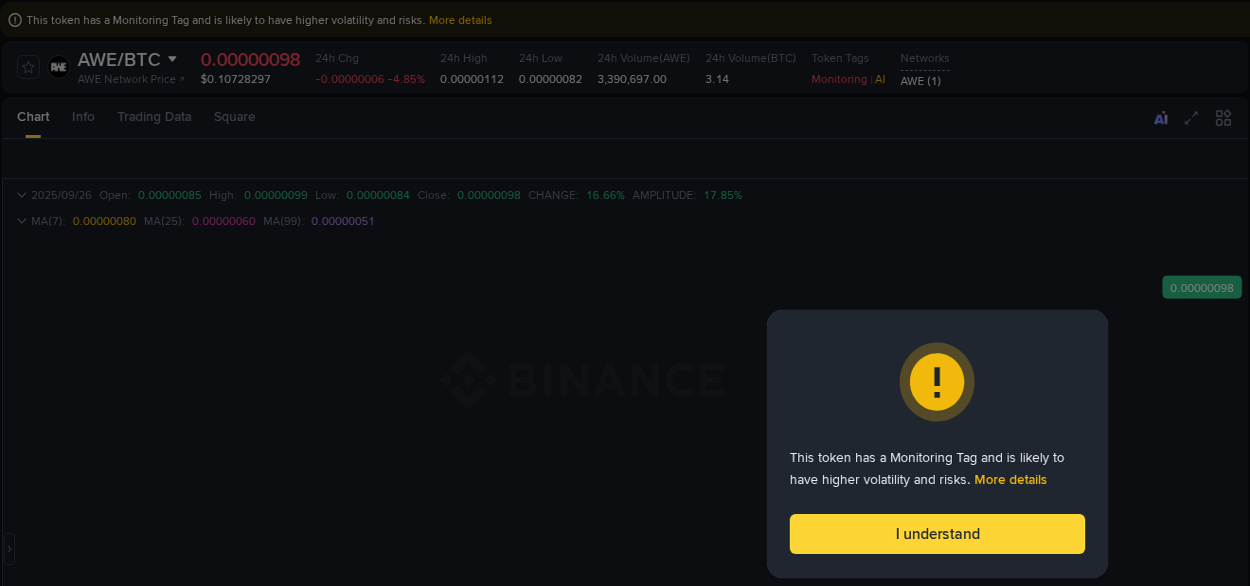Toggle the MA(99) moving average line
Image resolution: width=1250 pixels, height=586 pixels.
click(341, 220)
